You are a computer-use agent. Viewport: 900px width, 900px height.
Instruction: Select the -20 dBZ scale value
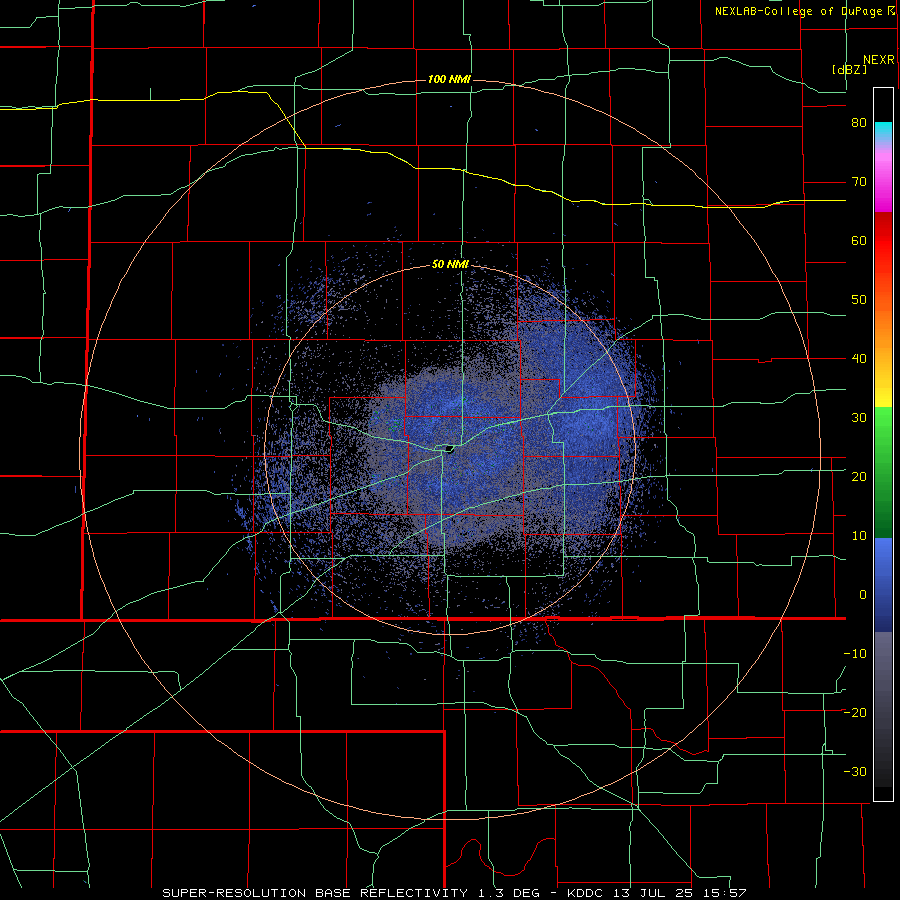(855, 713)
